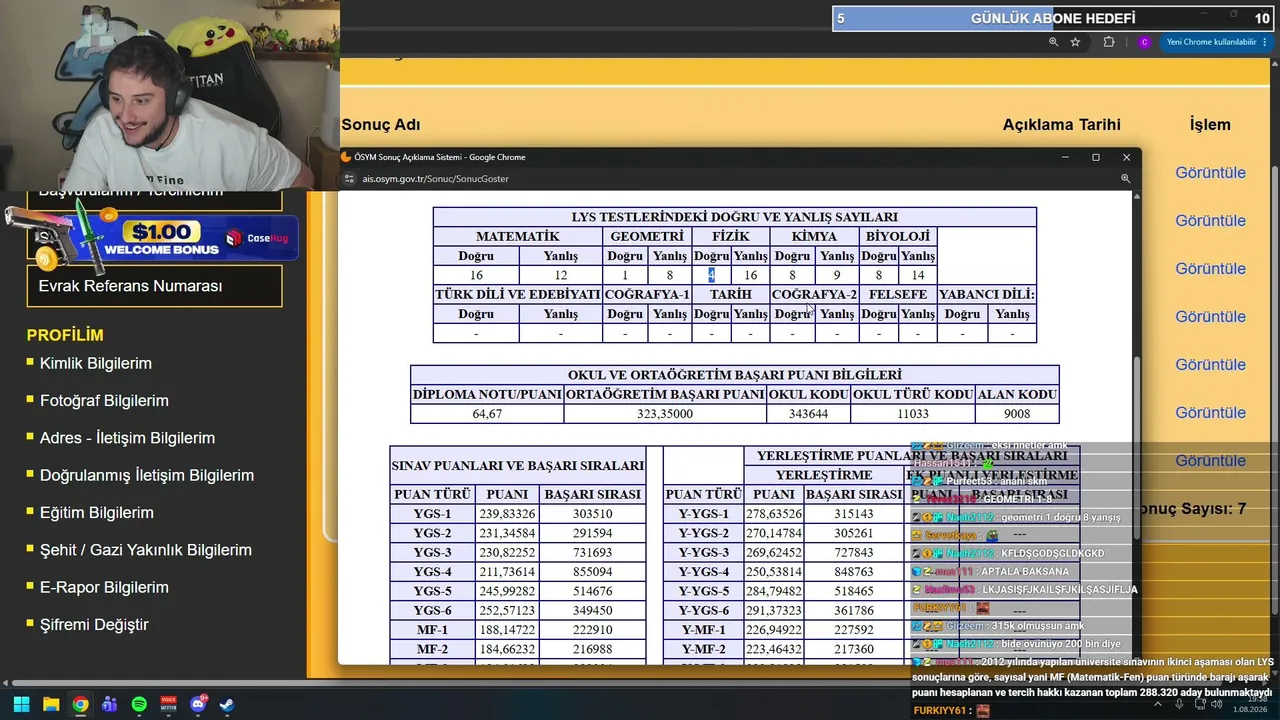The height and width of the screenshot is (720, 1280).
Task: Click the zoom icon in the ÖSYM popup address bar
Action: [1125, 179]
